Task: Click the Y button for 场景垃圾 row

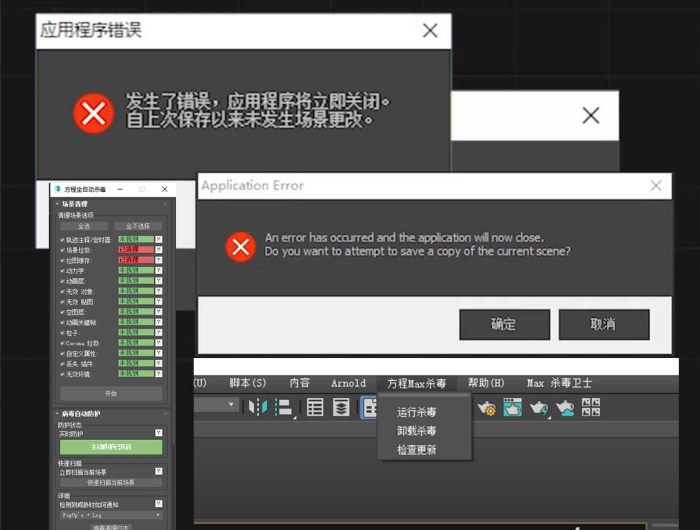Action: coord(158,250)
